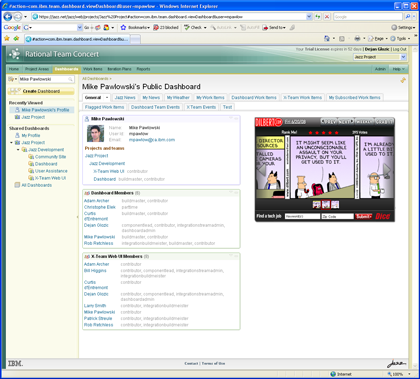Click the browser refresh icon
The height and width of the screenshot is (379, 420).
coord(318,16)
